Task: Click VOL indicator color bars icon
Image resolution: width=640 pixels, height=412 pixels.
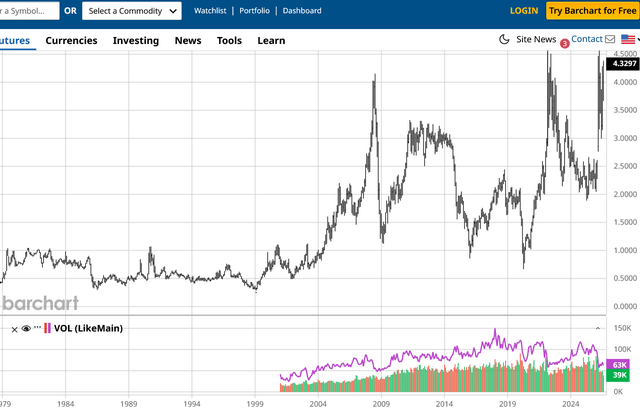Action: [47, 328]
